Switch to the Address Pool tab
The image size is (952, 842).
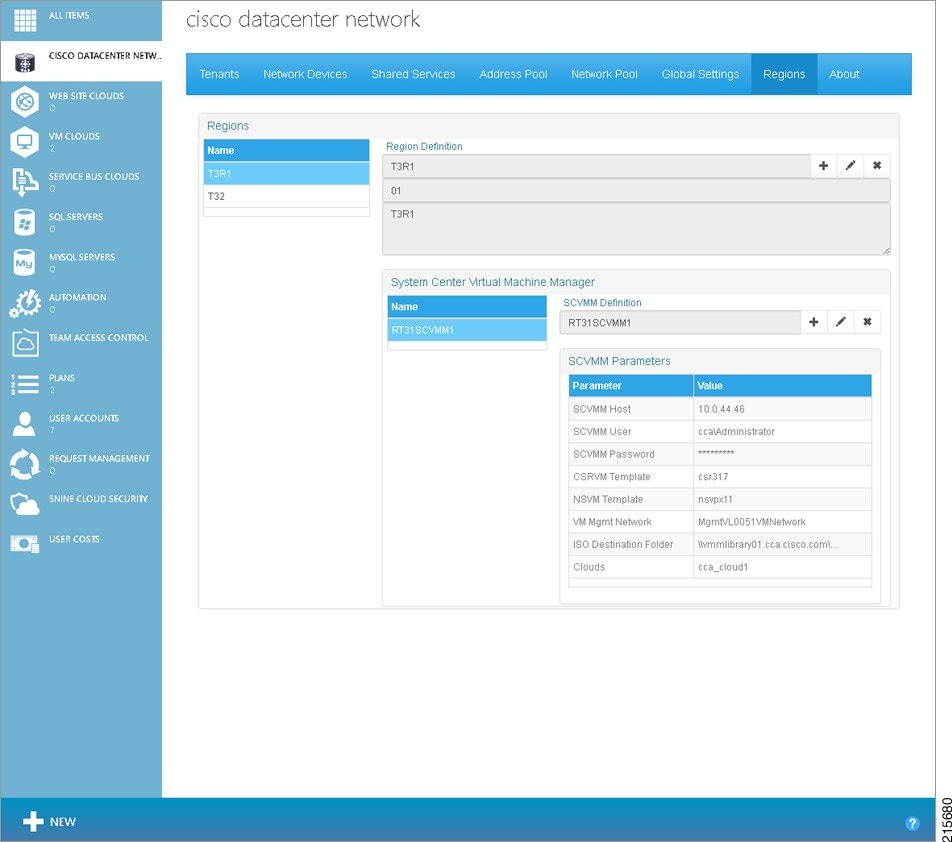coord(513,74)
